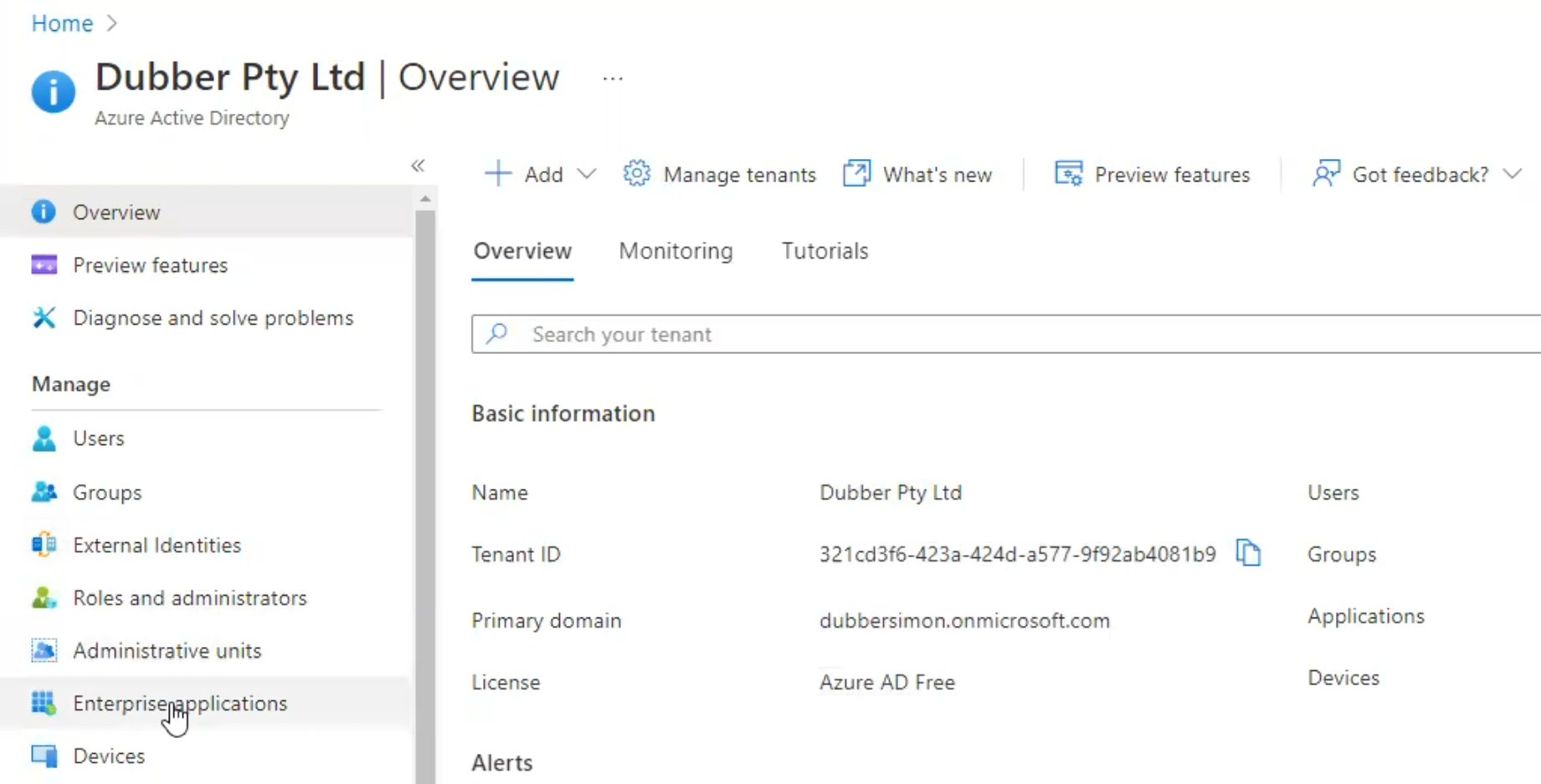Click the Preview features toolbar icon
Viewport: 1541px width, 784px height.
click(x=1068, y=174)
